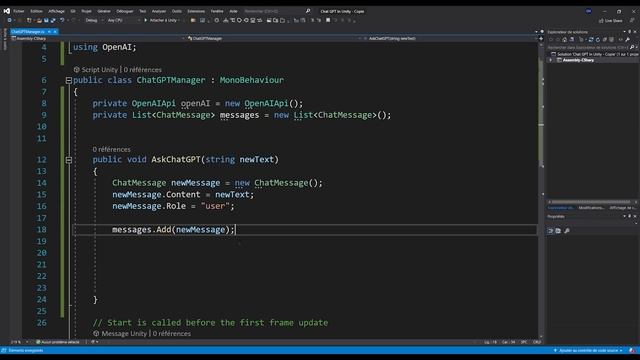Screen dimensions: 640x360
Task: Open the AskChatGPT member navigation dropdown
Action: [x=451, y=38]
